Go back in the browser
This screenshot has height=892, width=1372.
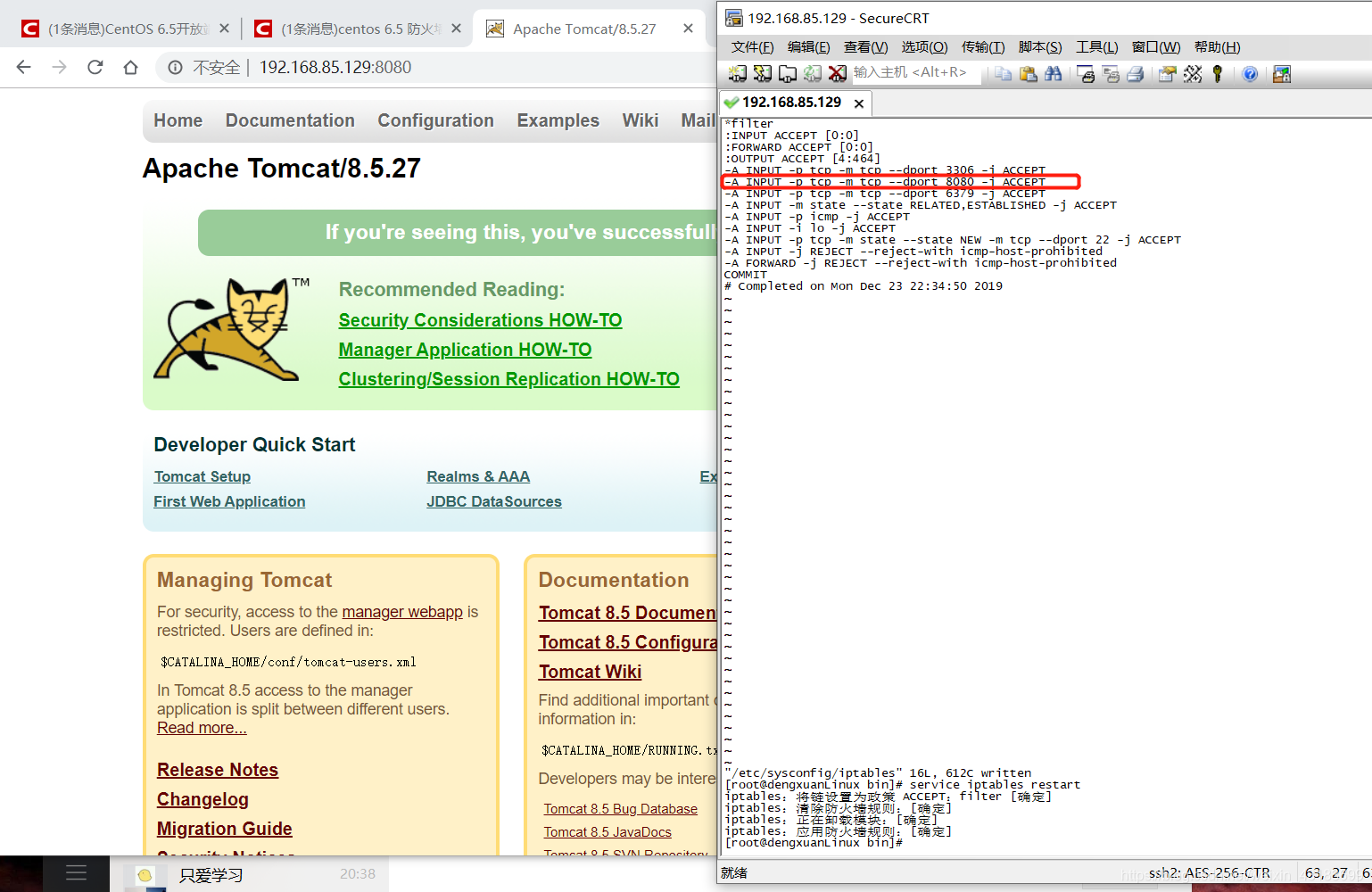coord(24,67)
